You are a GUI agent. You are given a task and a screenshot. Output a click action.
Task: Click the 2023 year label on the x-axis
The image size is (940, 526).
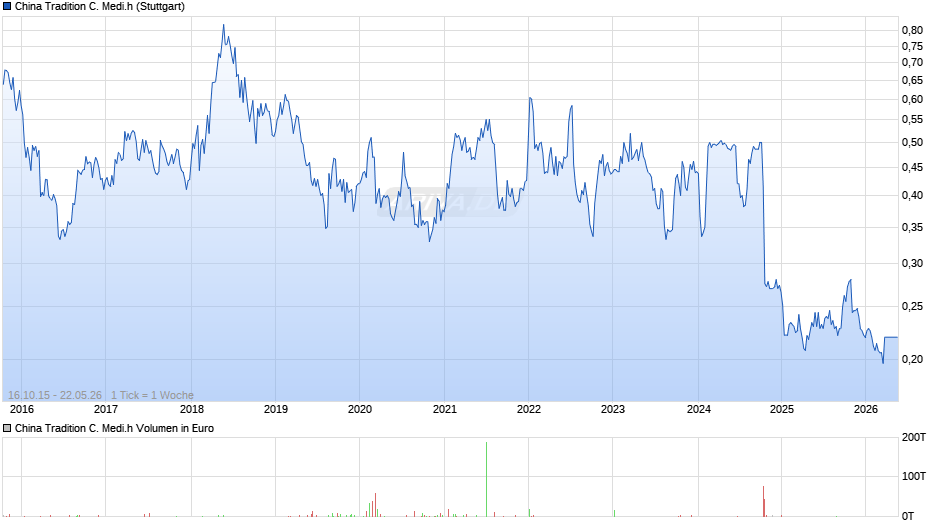tap(613, 409)
